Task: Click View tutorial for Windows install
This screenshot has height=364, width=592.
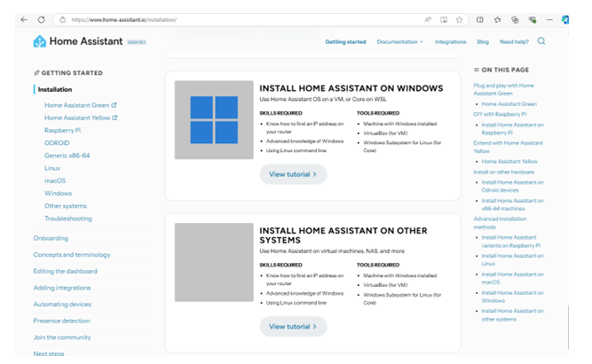Action: 293,174
